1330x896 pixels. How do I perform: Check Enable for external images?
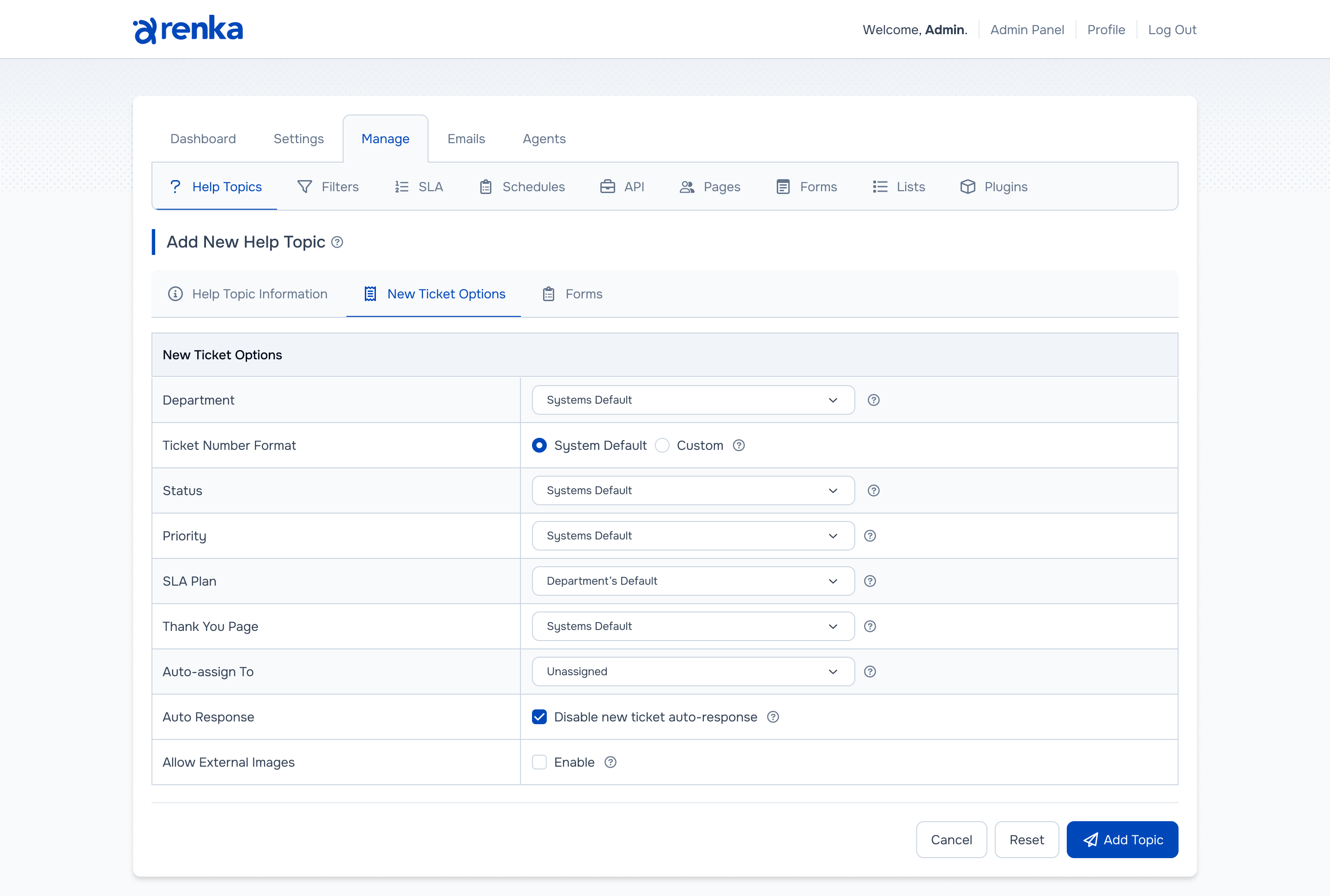[x=539, y=762]
